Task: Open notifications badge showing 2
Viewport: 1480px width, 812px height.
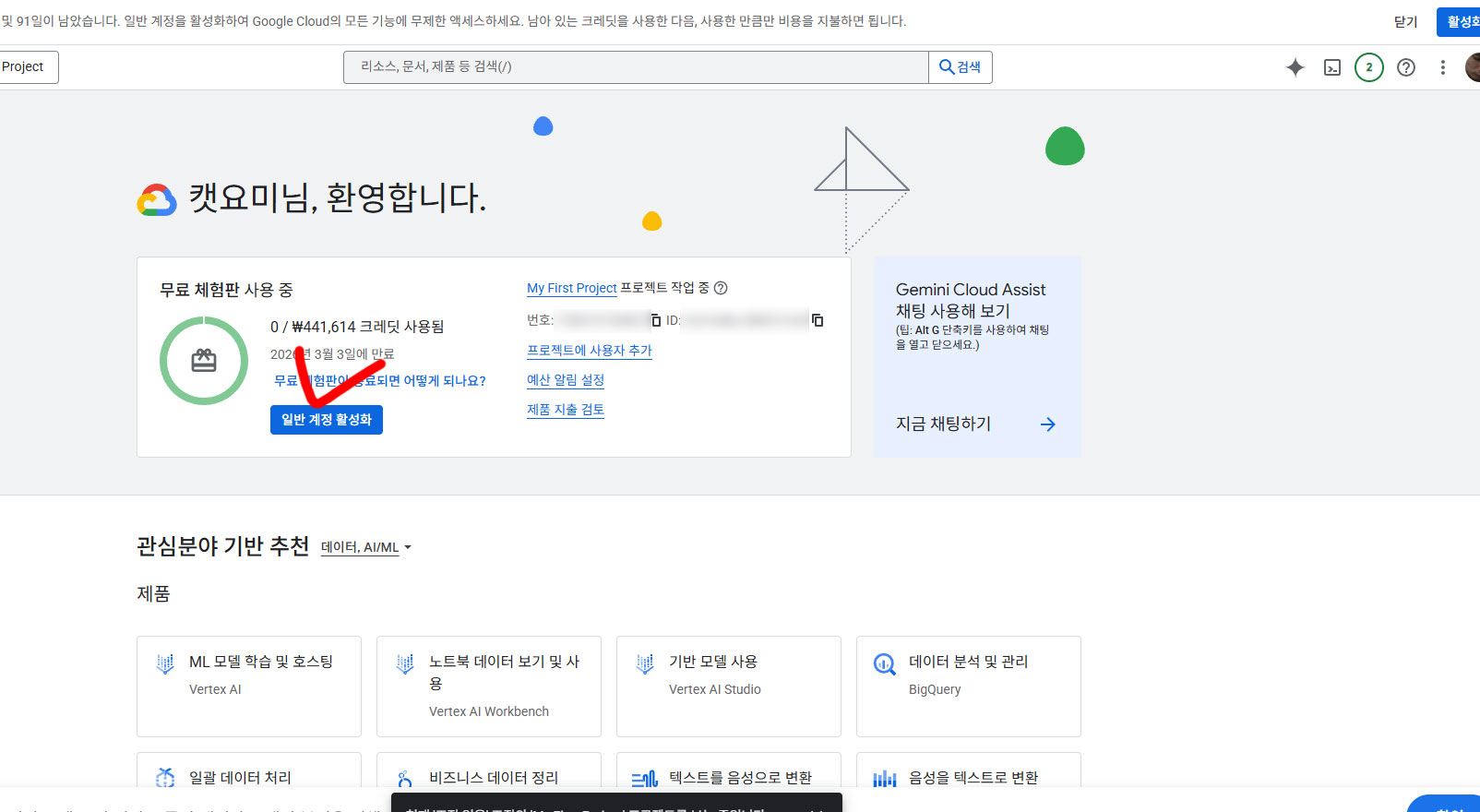Action: [x=1369, y=67]
